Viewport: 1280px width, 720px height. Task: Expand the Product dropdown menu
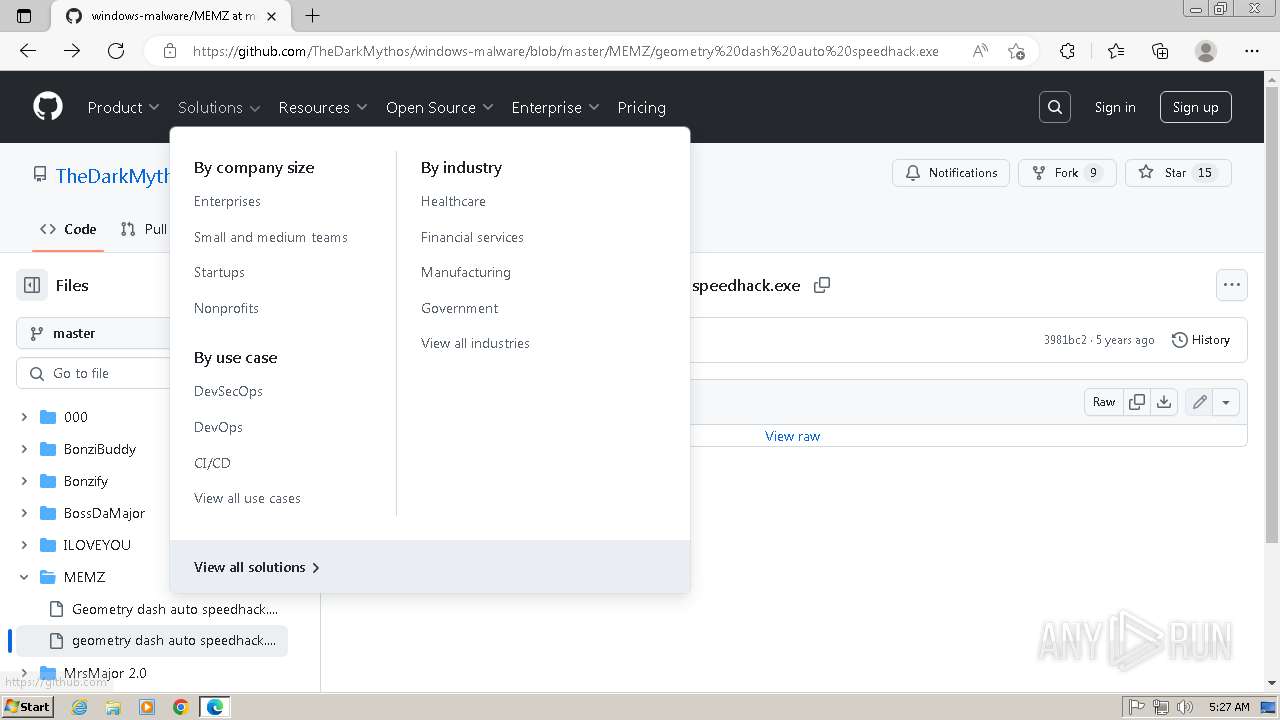point(123,107)
